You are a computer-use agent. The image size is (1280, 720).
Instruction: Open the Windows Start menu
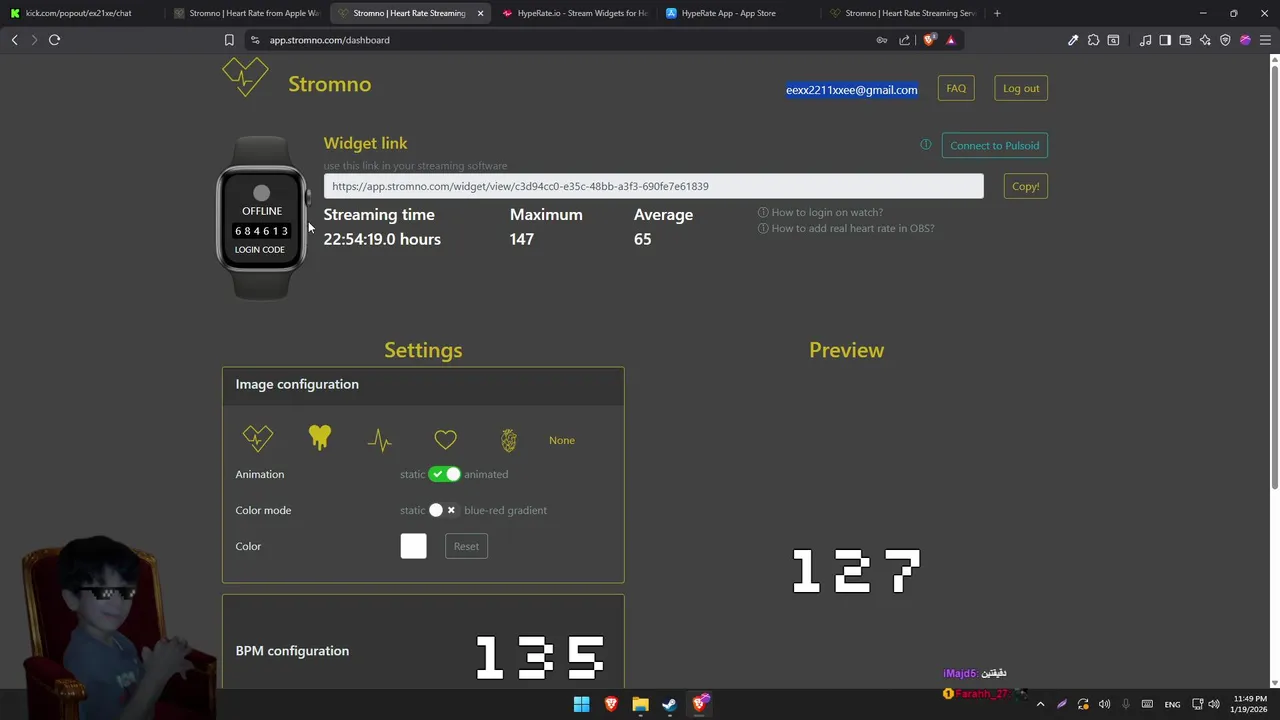click(581, 704)
